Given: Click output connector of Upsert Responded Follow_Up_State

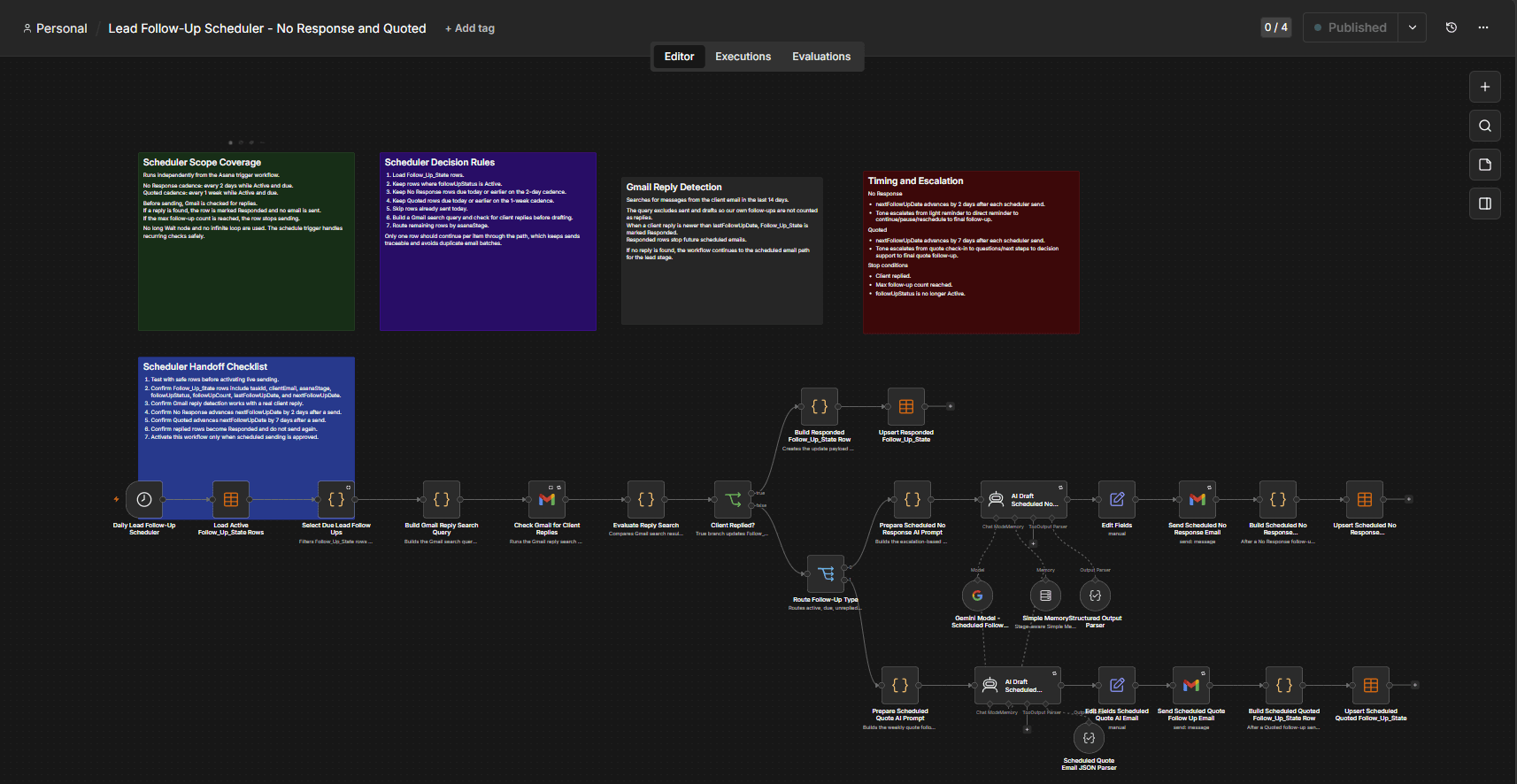Looking at the screenshot, I should pos(951,407).
